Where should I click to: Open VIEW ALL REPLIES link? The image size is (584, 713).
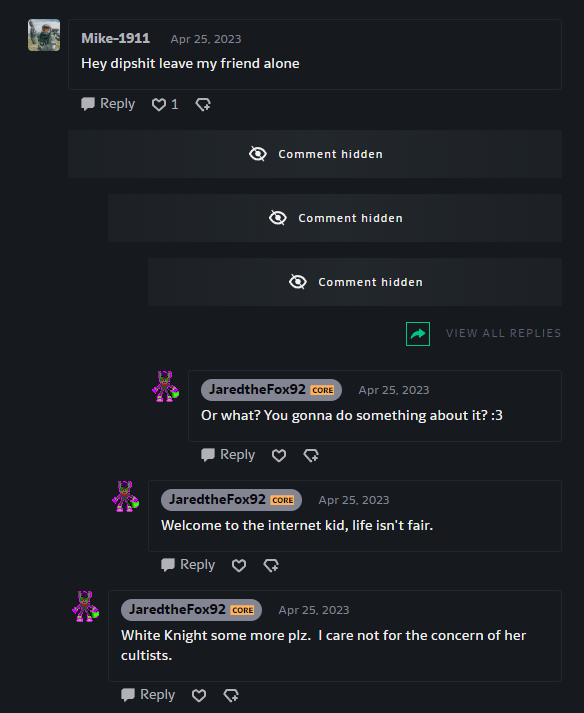point(503,333)
